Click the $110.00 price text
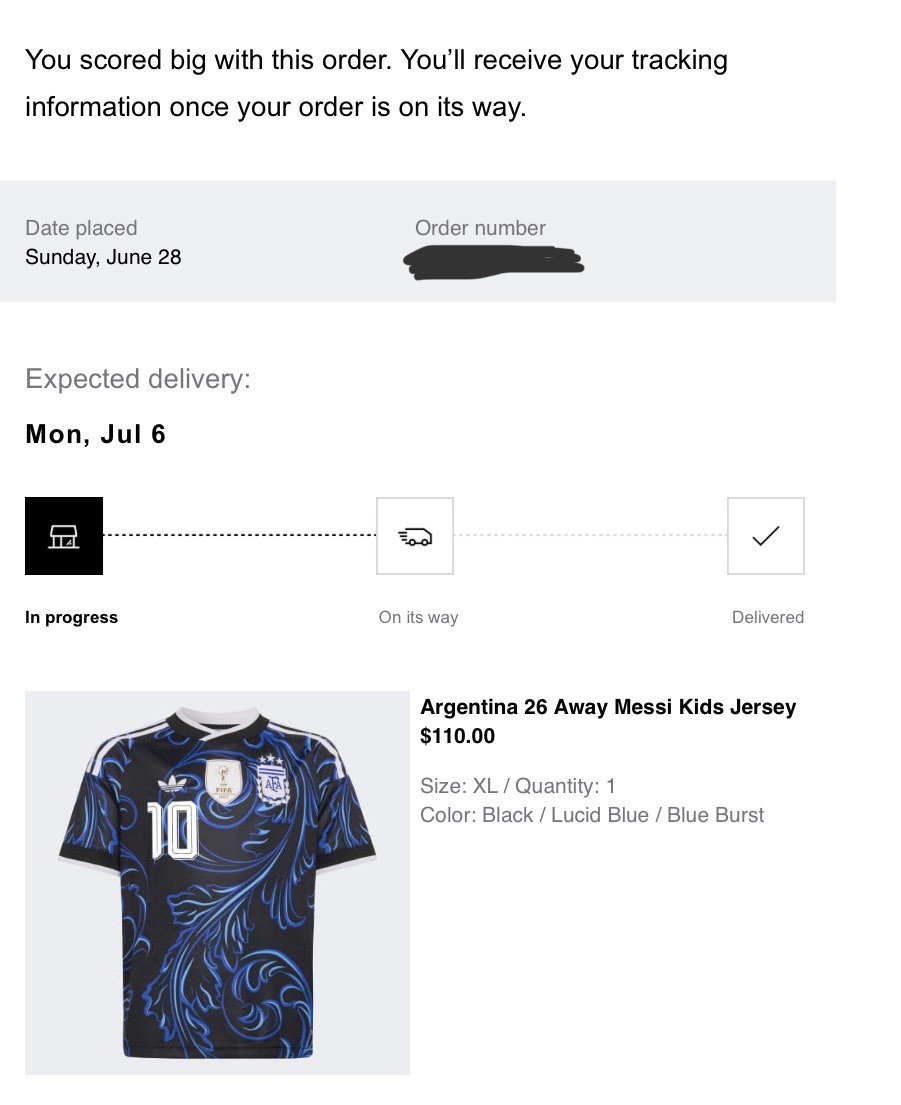 click(457, 736)
